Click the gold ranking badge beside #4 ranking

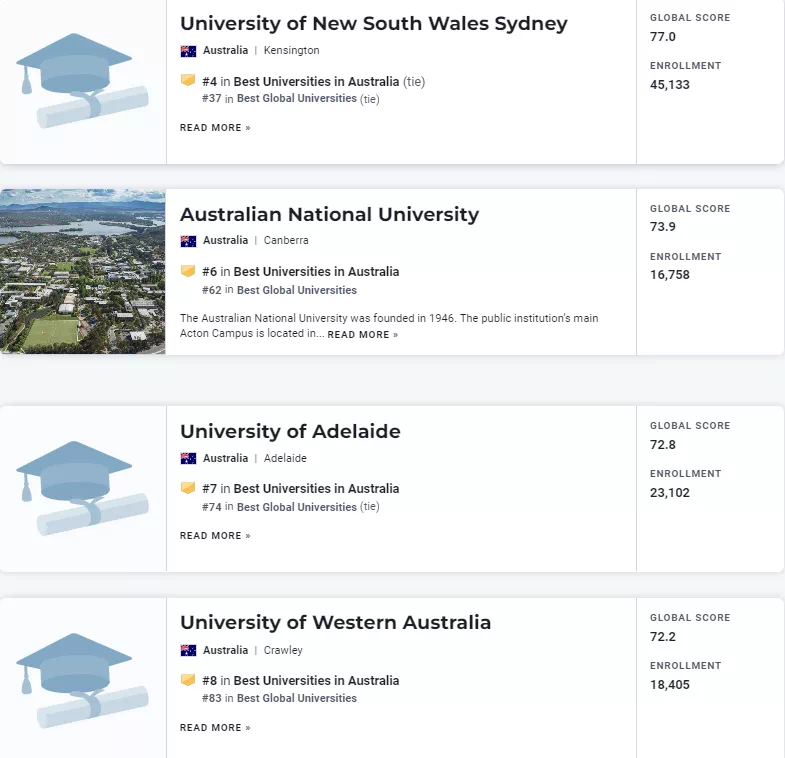coord(188,80)
